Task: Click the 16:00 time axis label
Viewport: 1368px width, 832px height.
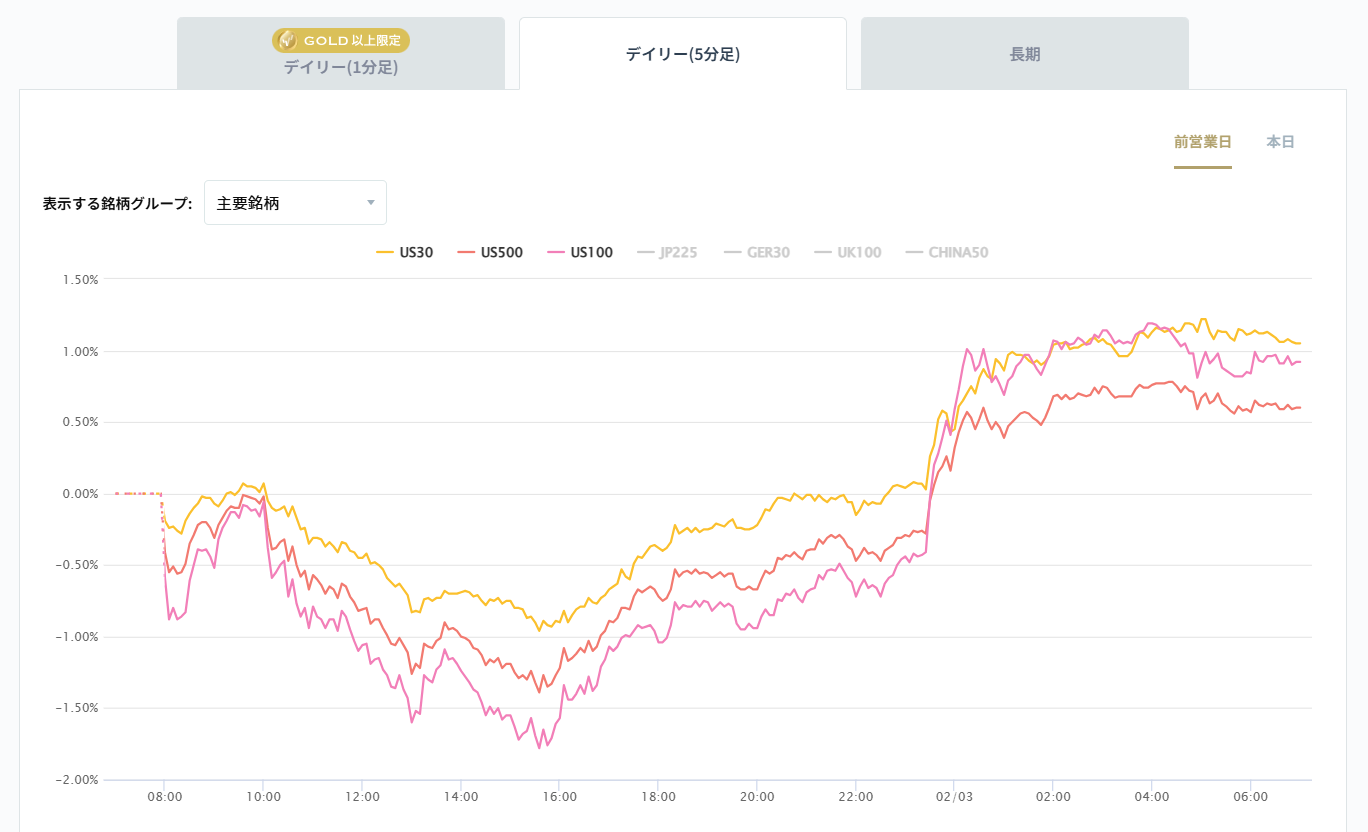Action: (x=559, y=797)
